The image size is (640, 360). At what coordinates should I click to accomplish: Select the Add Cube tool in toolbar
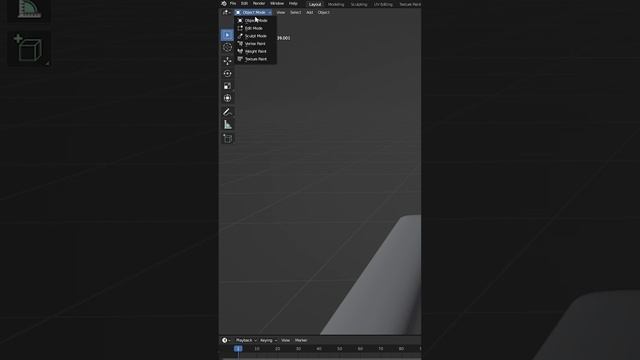227,138
